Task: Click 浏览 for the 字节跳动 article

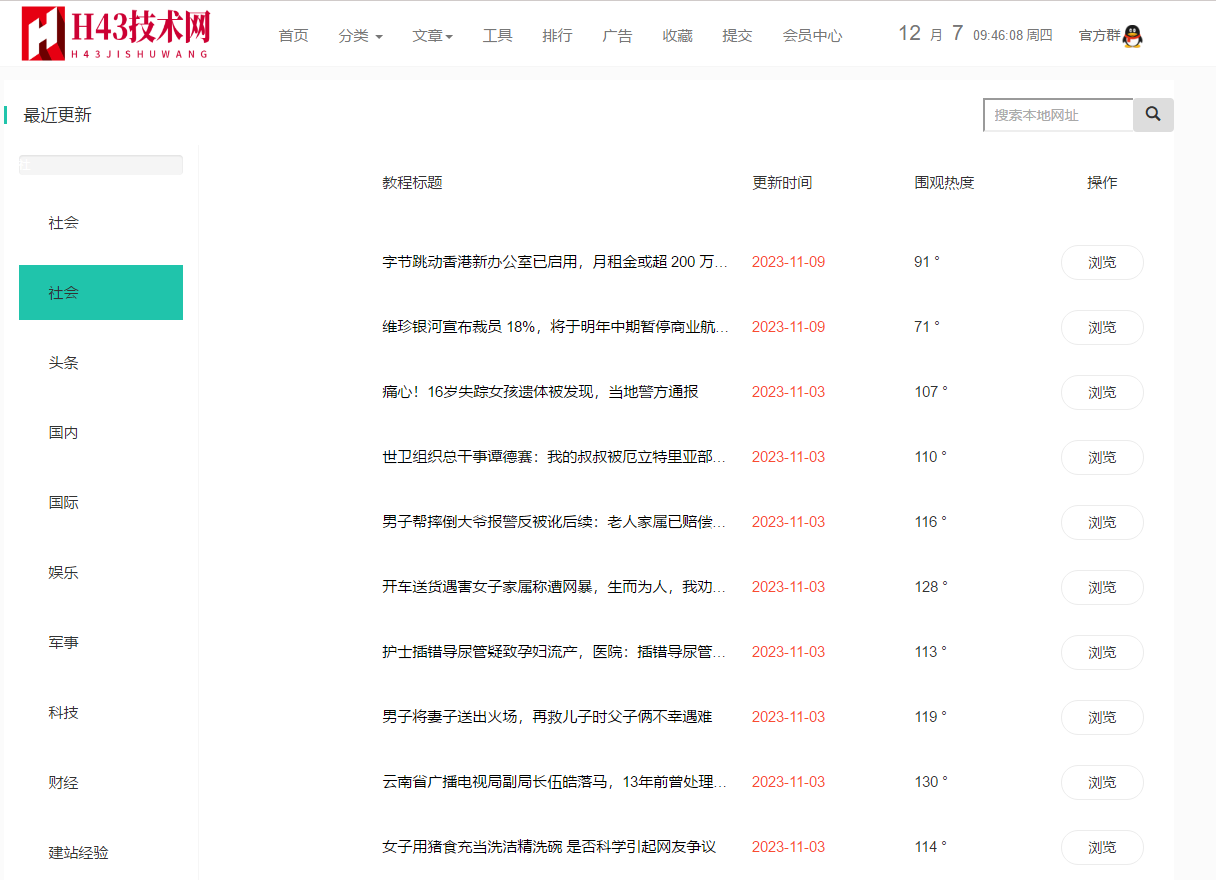Action: pos(1101,263)
